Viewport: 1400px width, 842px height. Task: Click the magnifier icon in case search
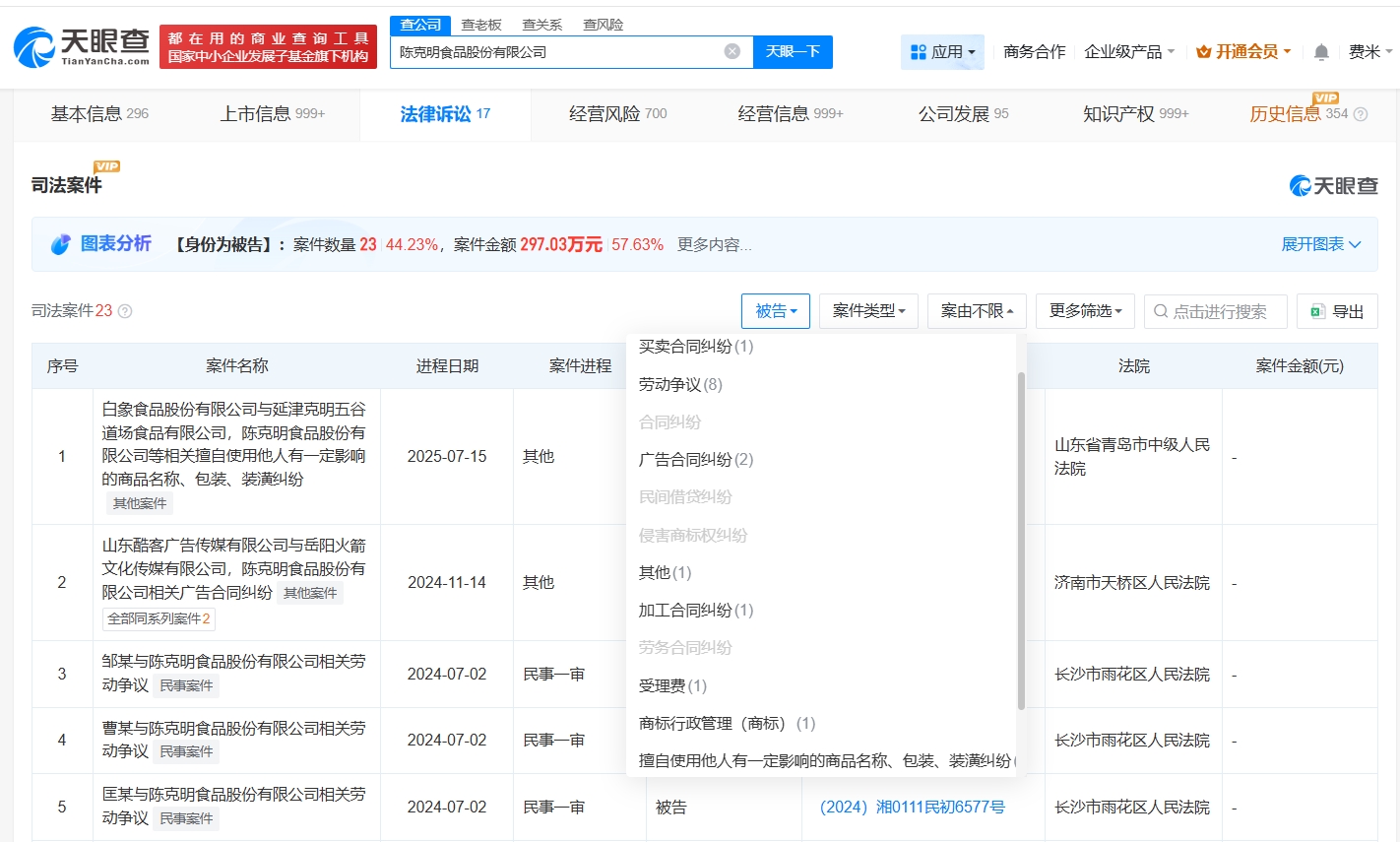(x=1161, y=311)
